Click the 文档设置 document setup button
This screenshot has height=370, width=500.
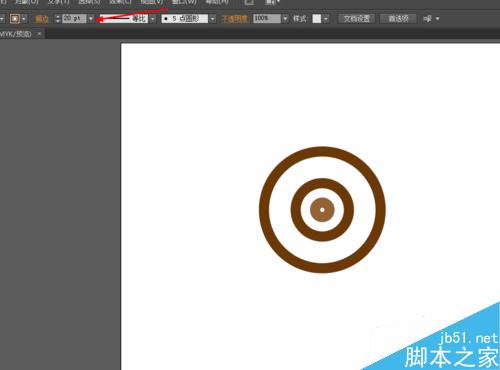click(356, 19)
